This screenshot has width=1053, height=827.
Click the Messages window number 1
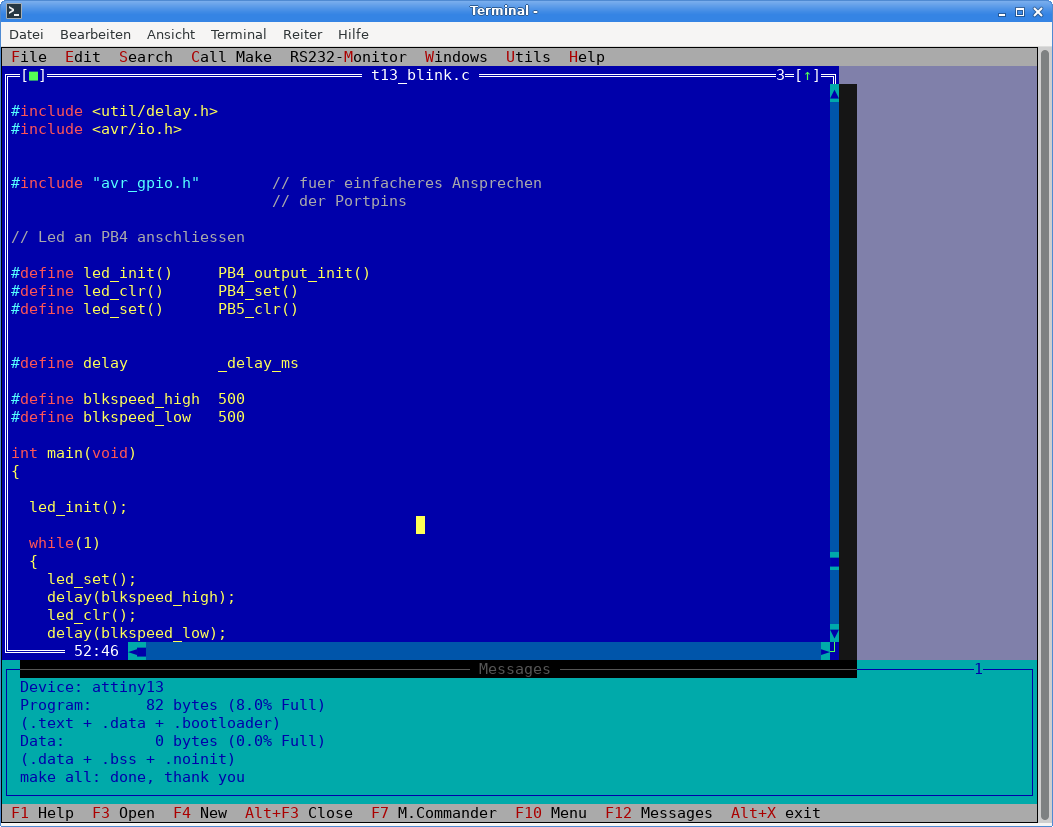pyautogui.click(x=978, y=669)
